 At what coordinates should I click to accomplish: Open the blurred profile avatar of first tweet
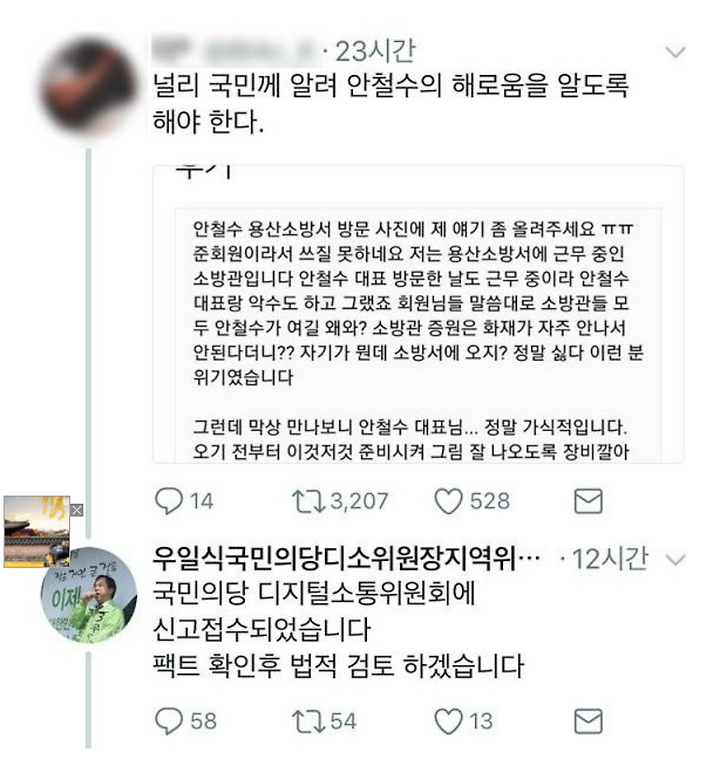(90, 86)
